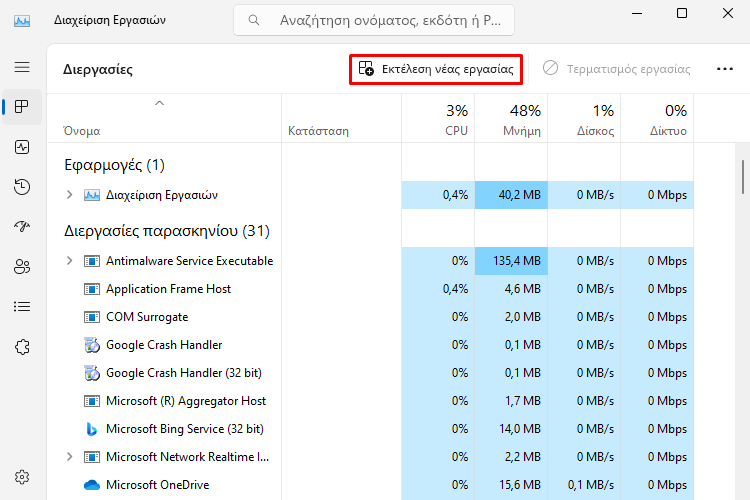Close the Task Manager window
Screen dimensions: 750x500
pyautogui.click(x=728, y=13)
